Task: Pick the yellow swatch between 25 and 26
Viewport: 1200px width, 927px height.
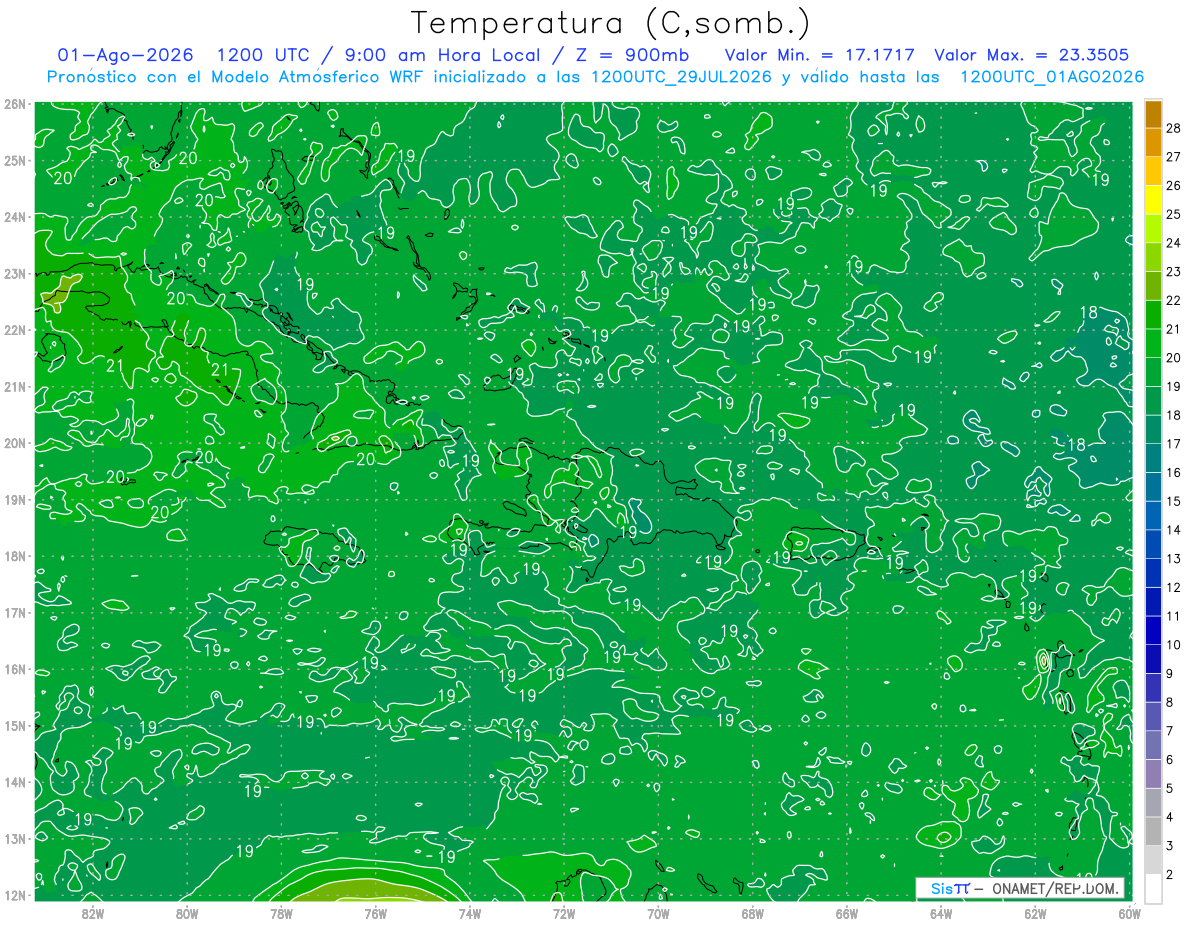Action: point(1153,201)
